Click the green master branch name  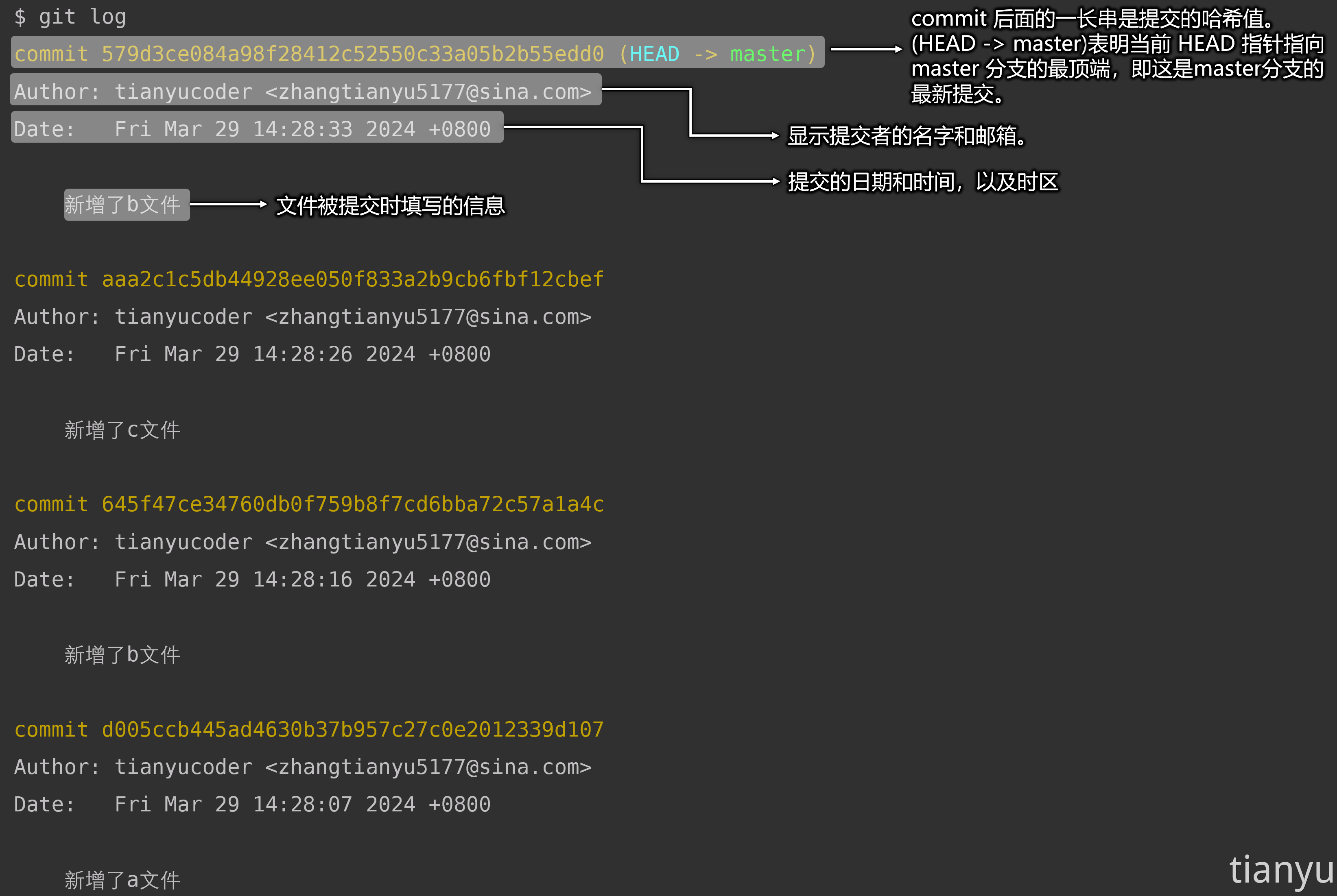click(768, 54)
